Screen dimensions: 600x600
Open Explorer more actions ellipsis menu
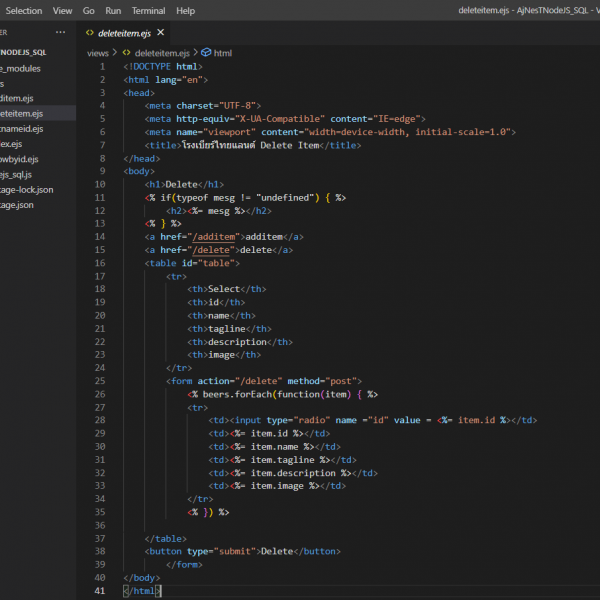[60, 32]
